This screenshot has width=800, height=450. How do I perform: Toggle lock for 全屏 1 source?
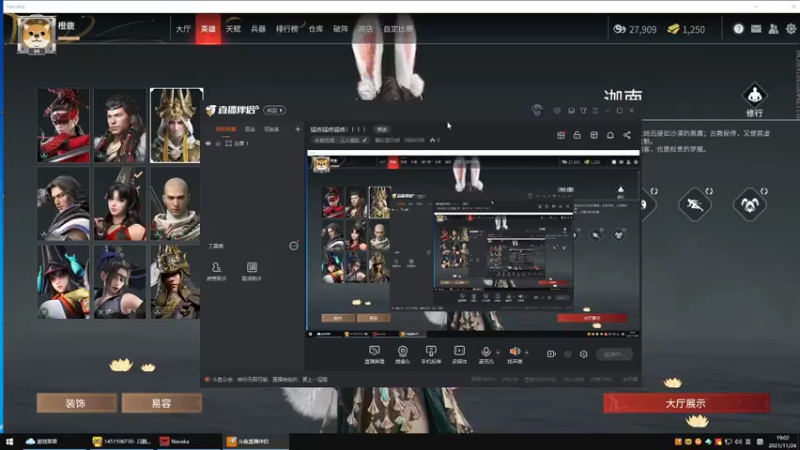218,143
